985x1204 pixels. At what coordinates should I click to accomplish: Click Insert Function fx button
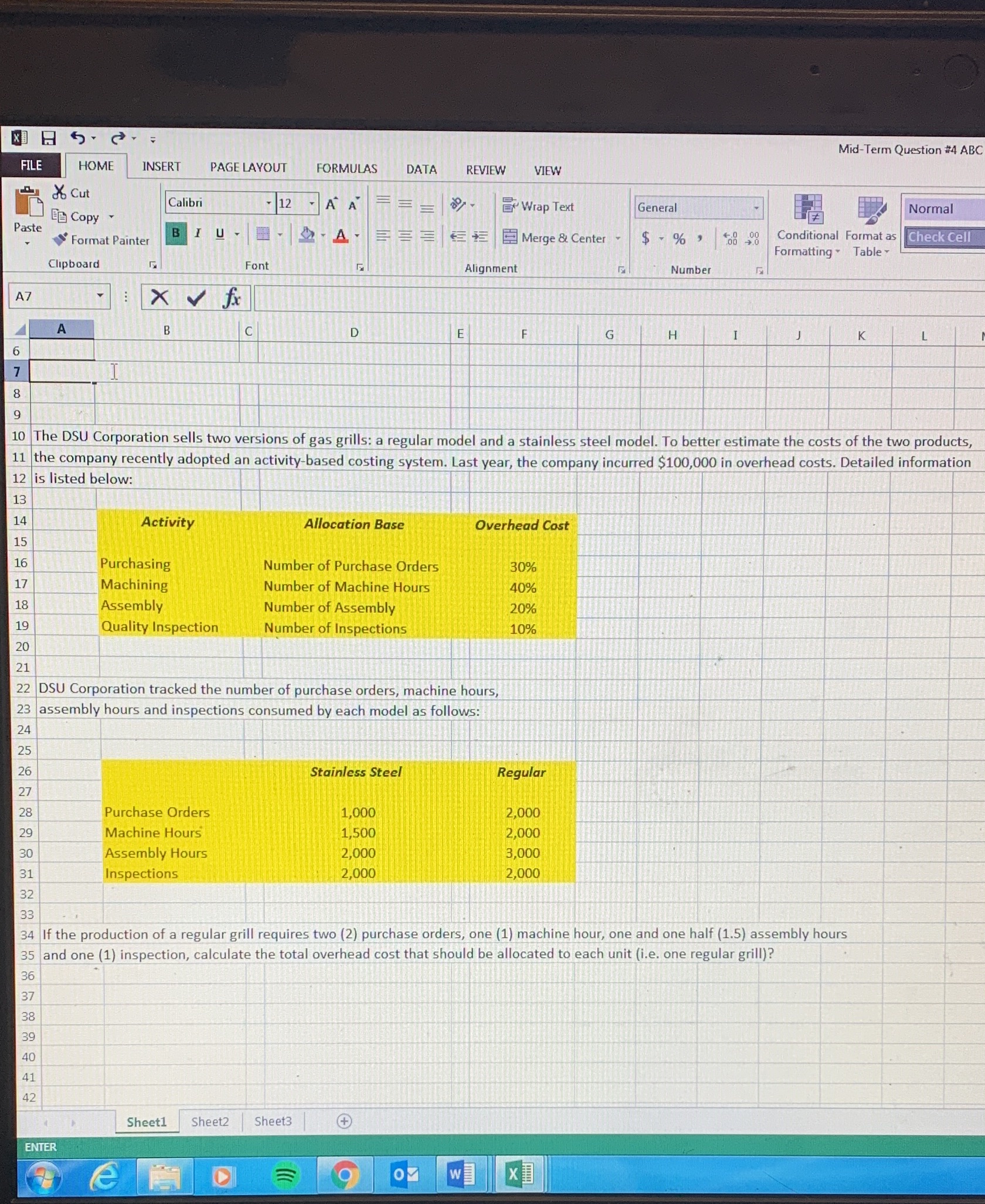232,298
